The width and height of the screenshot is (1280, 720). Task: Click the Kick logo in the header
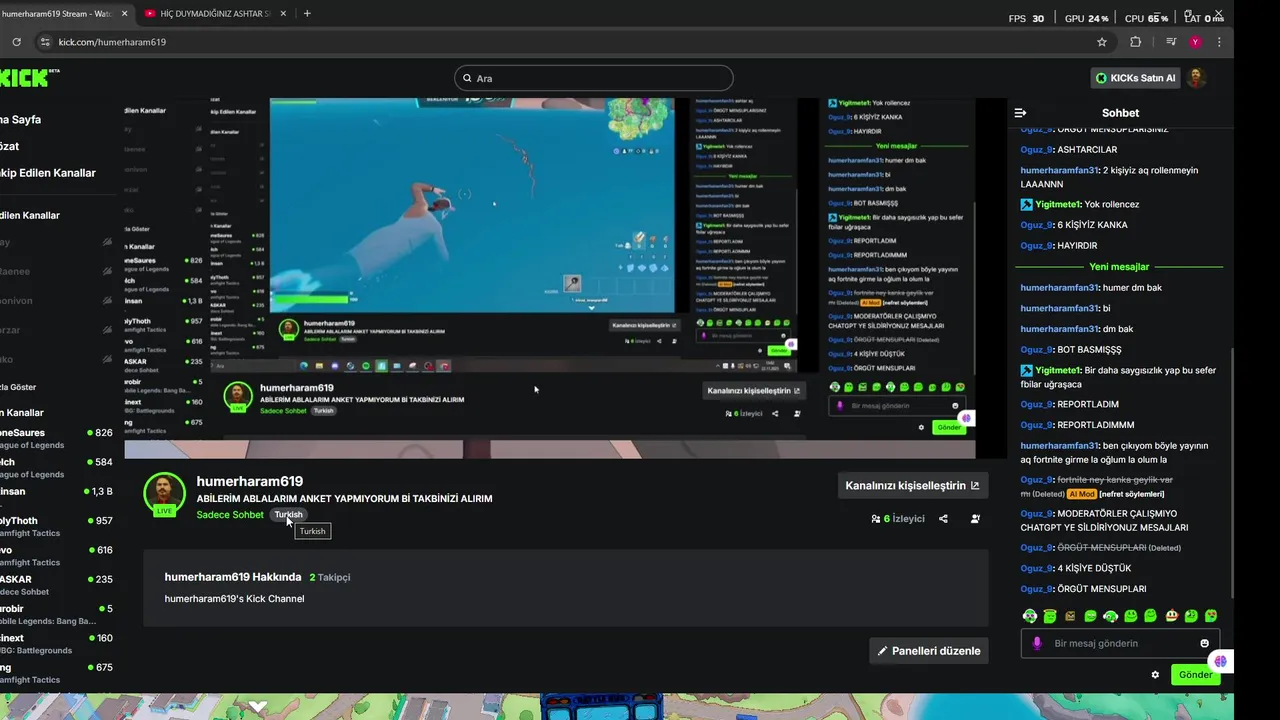point(28,78)
